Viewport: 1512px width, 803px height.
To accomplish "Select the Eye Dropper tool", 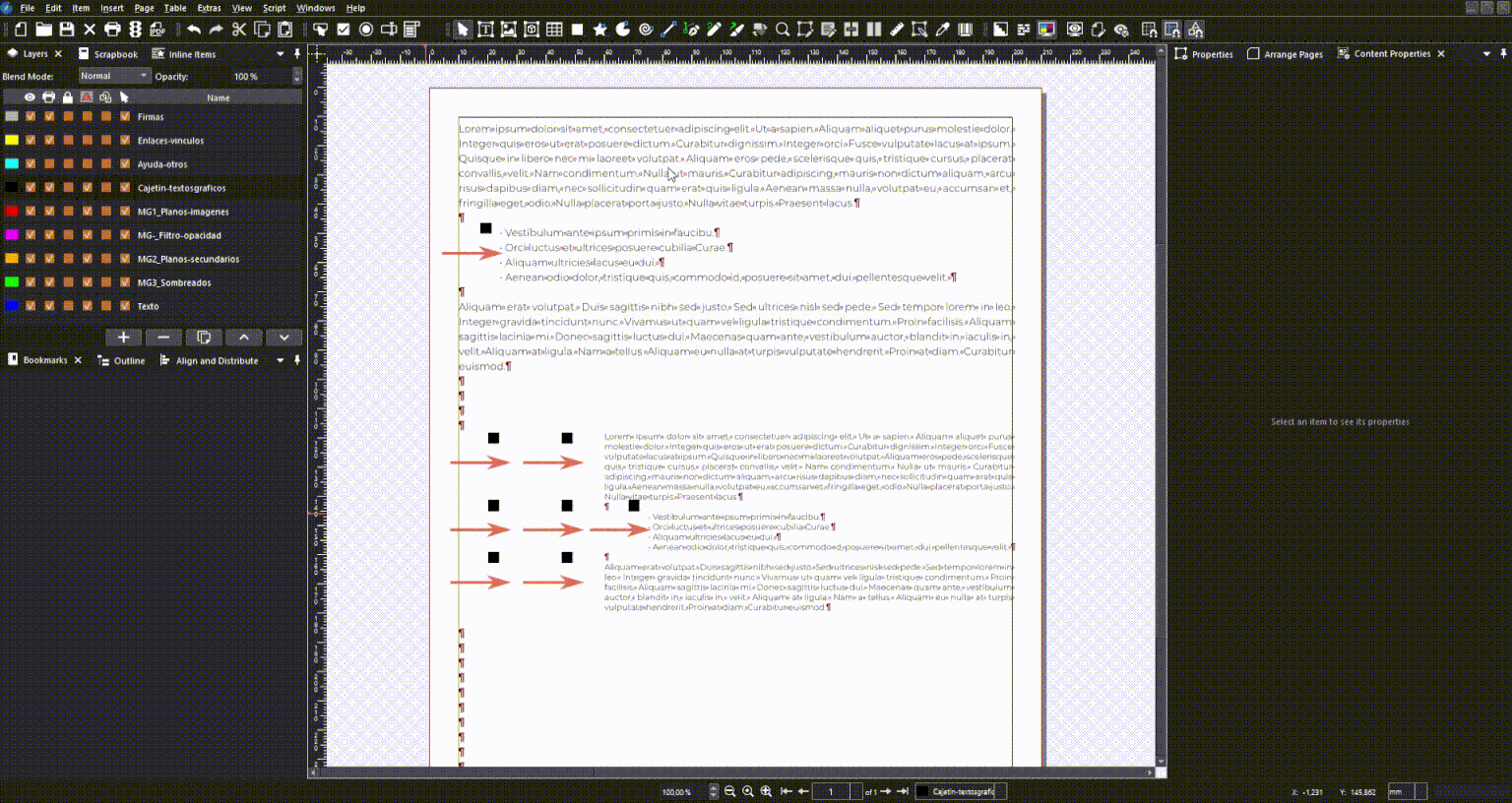I will pos(942,30).
